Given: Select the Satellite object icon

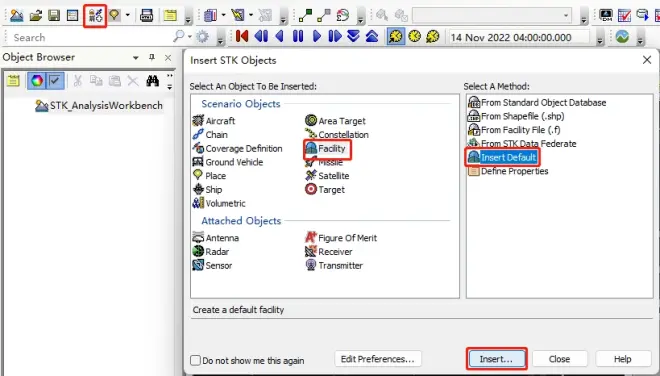Looking at the screenshot, I should click(311, 176).
